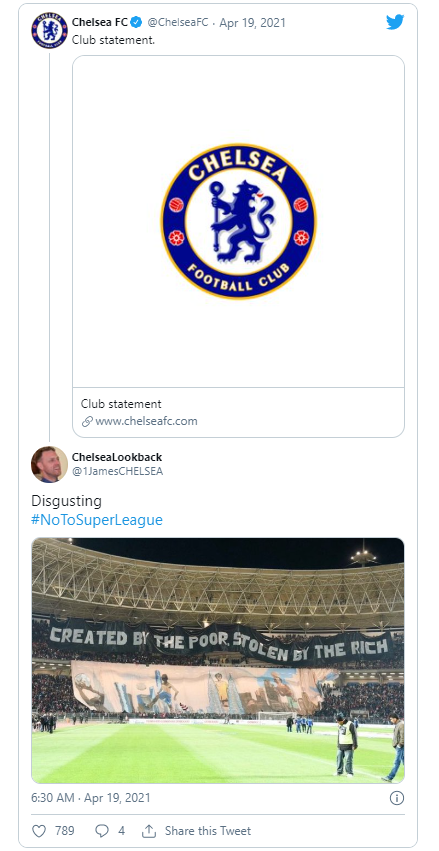
Task: Open replies via speech bubble icon
Action: [102, 830]
